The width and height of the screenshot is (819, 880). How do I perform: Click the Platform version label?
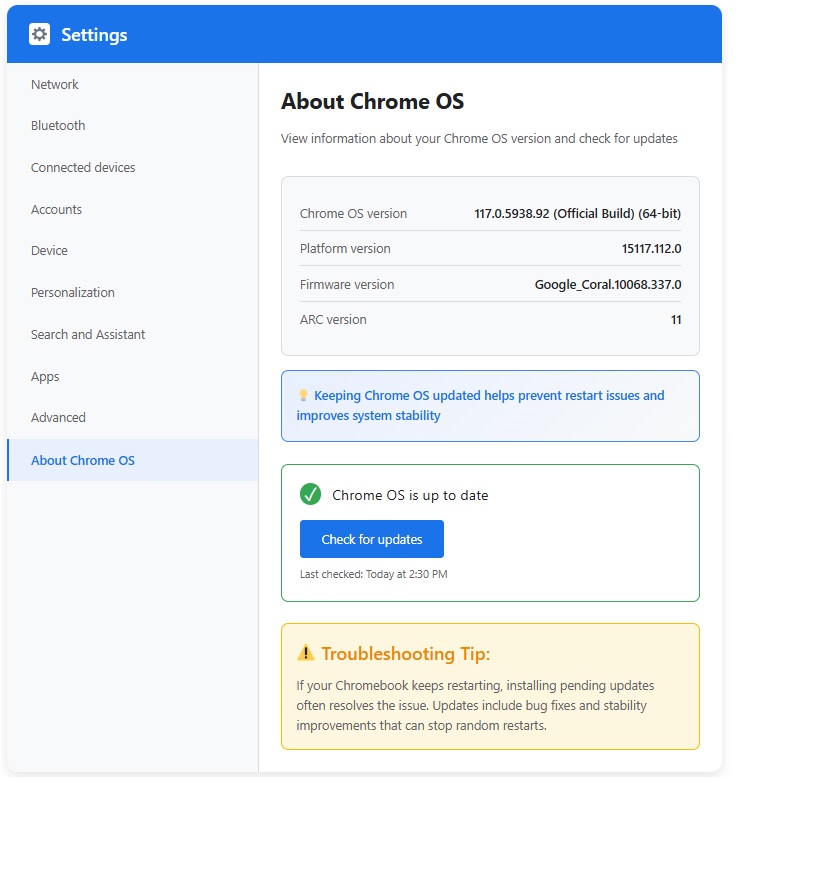click(x=345, y=249)
